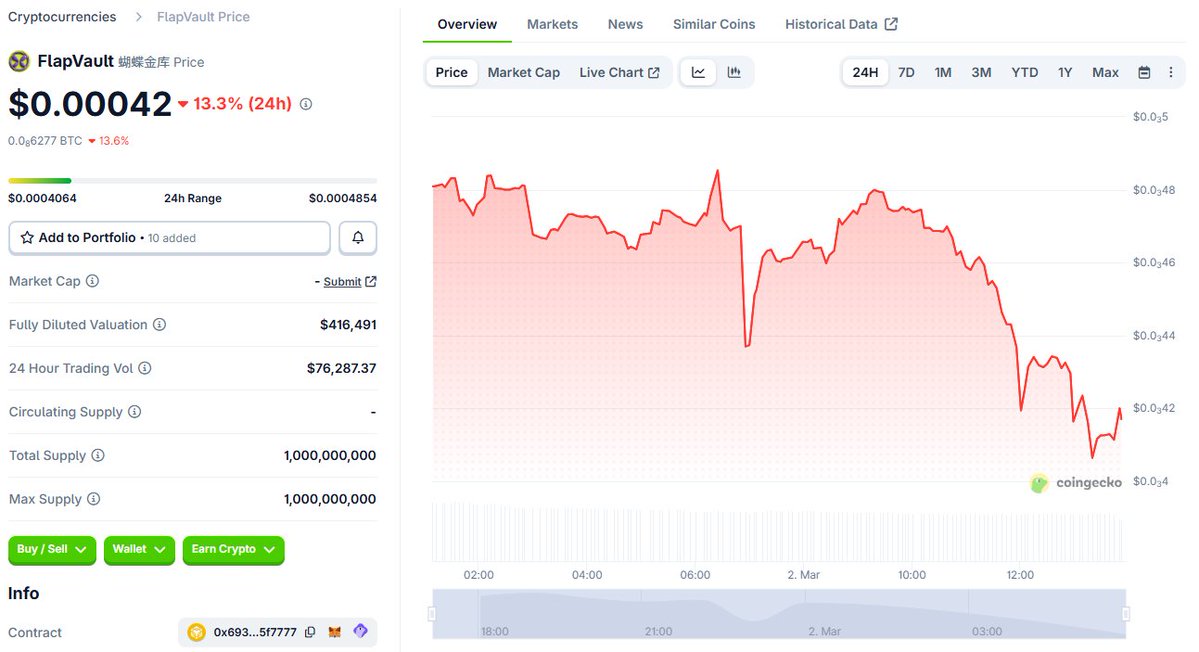
Task: Switch to line chart view icon
Action: 698,72
